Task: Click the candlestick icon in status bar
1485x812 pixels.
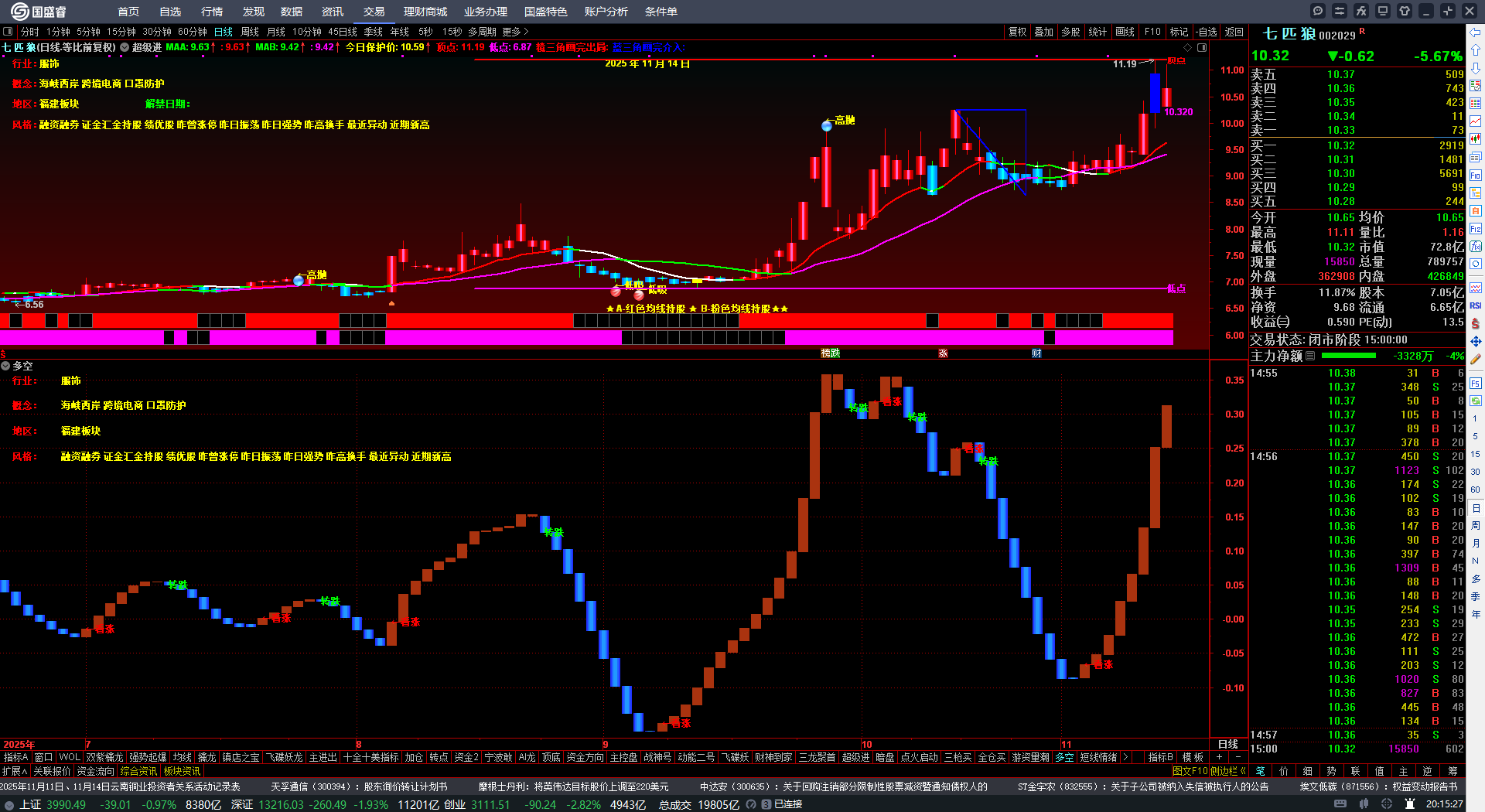Action: [x=1364, y=804]
